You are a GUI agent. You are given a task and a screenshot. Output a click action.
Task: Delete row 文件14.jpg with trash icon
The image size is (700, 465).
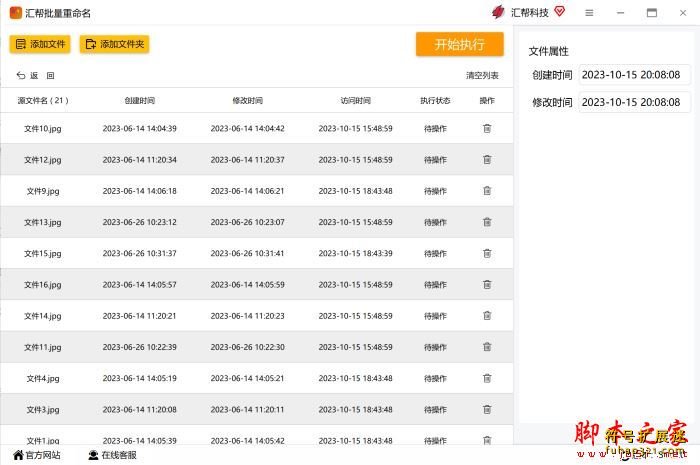click(487, 316)
